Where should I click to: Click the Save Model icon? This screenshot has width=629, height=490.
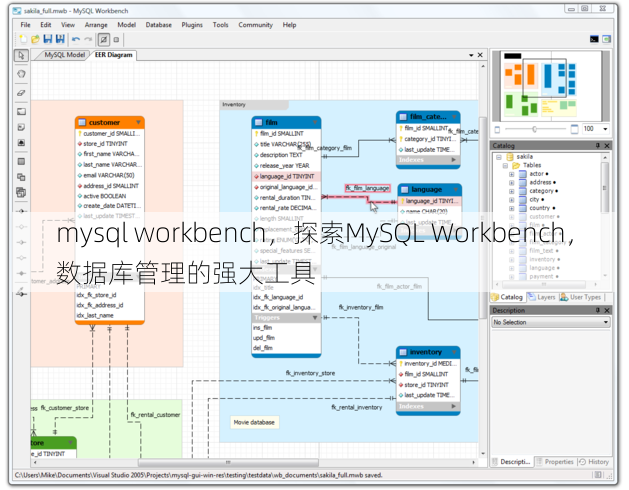[x=48, y=39]
